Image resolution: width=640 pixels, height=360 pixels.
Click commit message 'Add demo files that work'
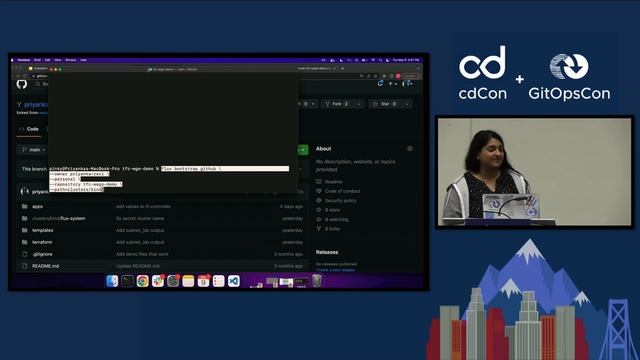point(142,254)
